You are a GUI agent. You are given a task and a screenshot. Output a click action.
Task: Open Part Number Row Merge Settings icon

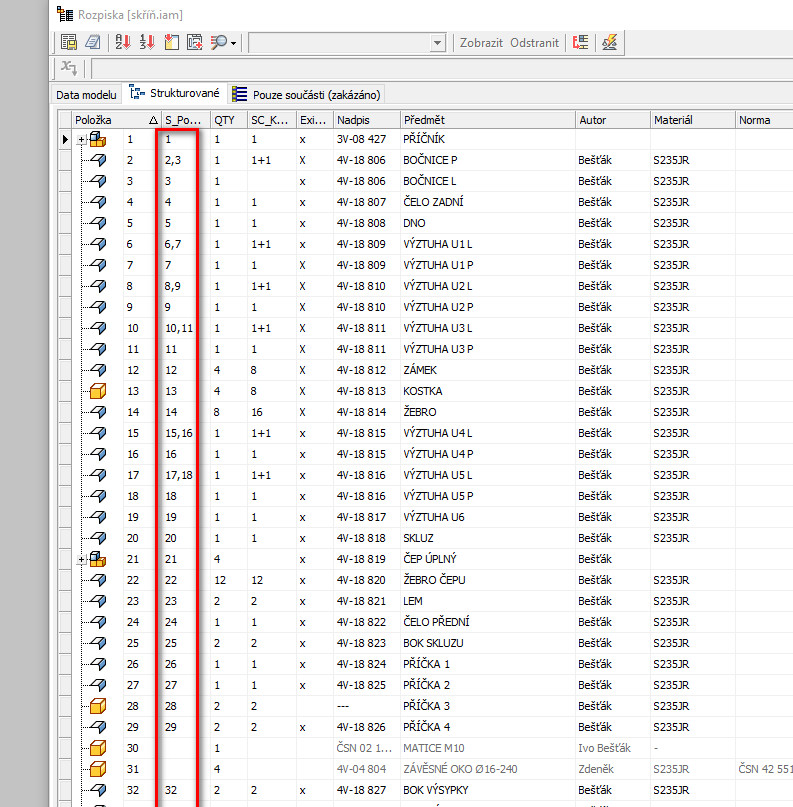[580, 42]
